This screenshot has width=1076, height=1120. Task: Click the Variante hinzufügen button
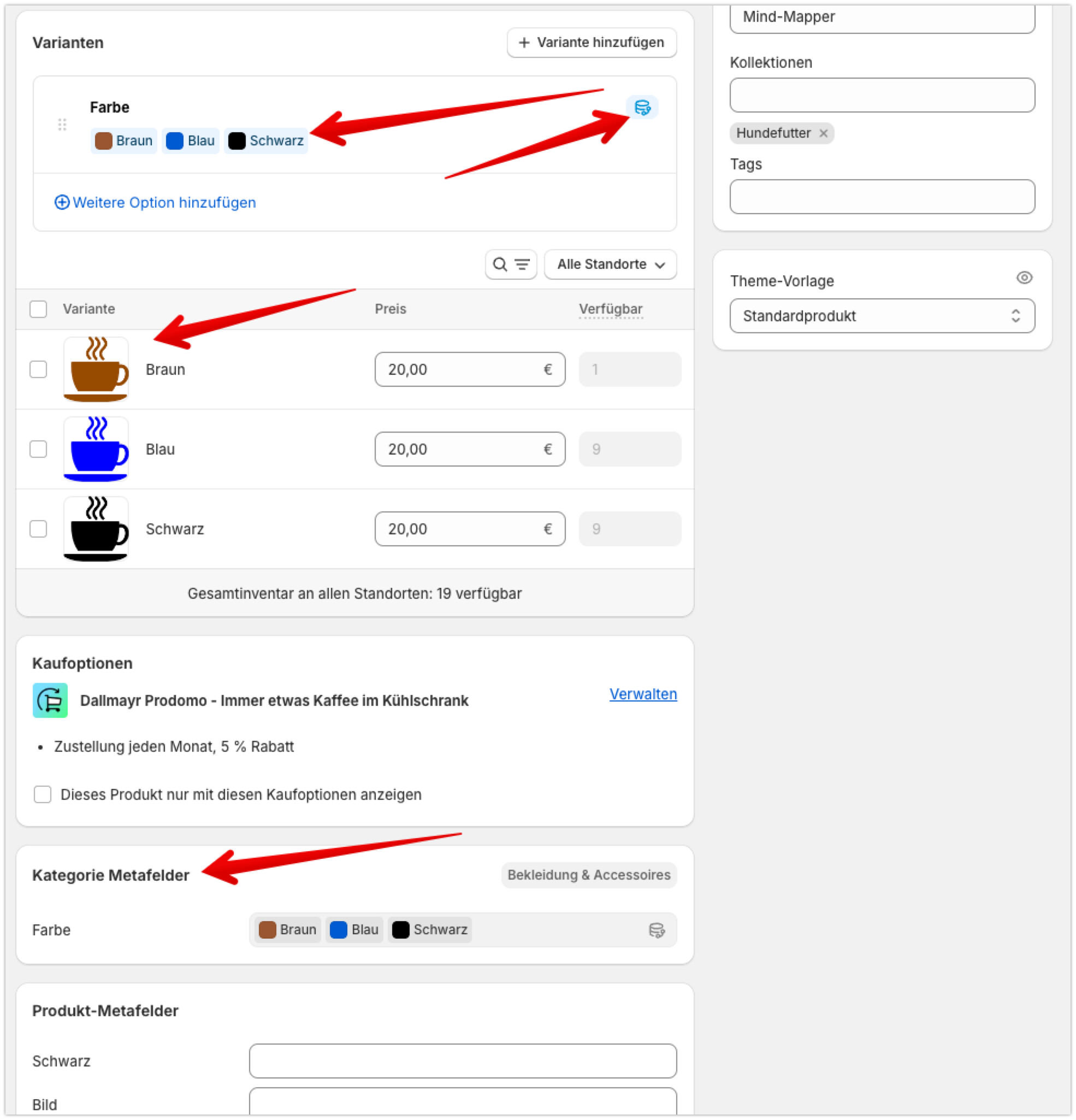[592, 42]
